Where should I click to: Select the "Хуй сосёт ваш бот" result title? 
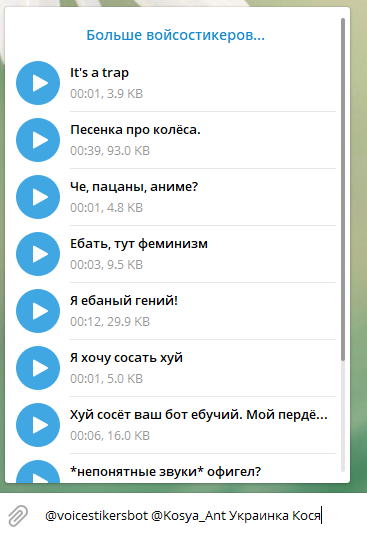coord(199,415)
